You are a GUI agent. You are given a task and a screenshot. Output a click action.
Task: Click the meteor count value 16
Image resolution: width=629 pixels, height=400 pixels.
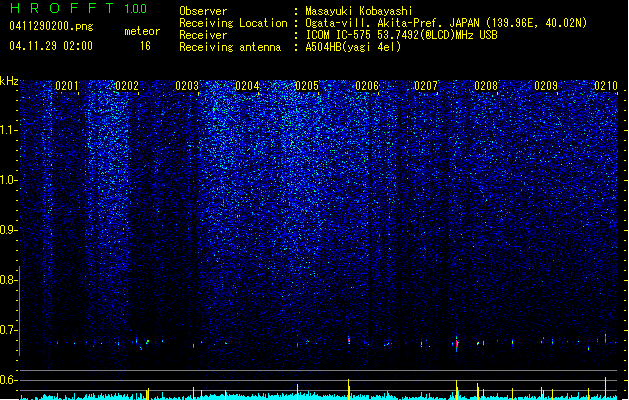145,46
